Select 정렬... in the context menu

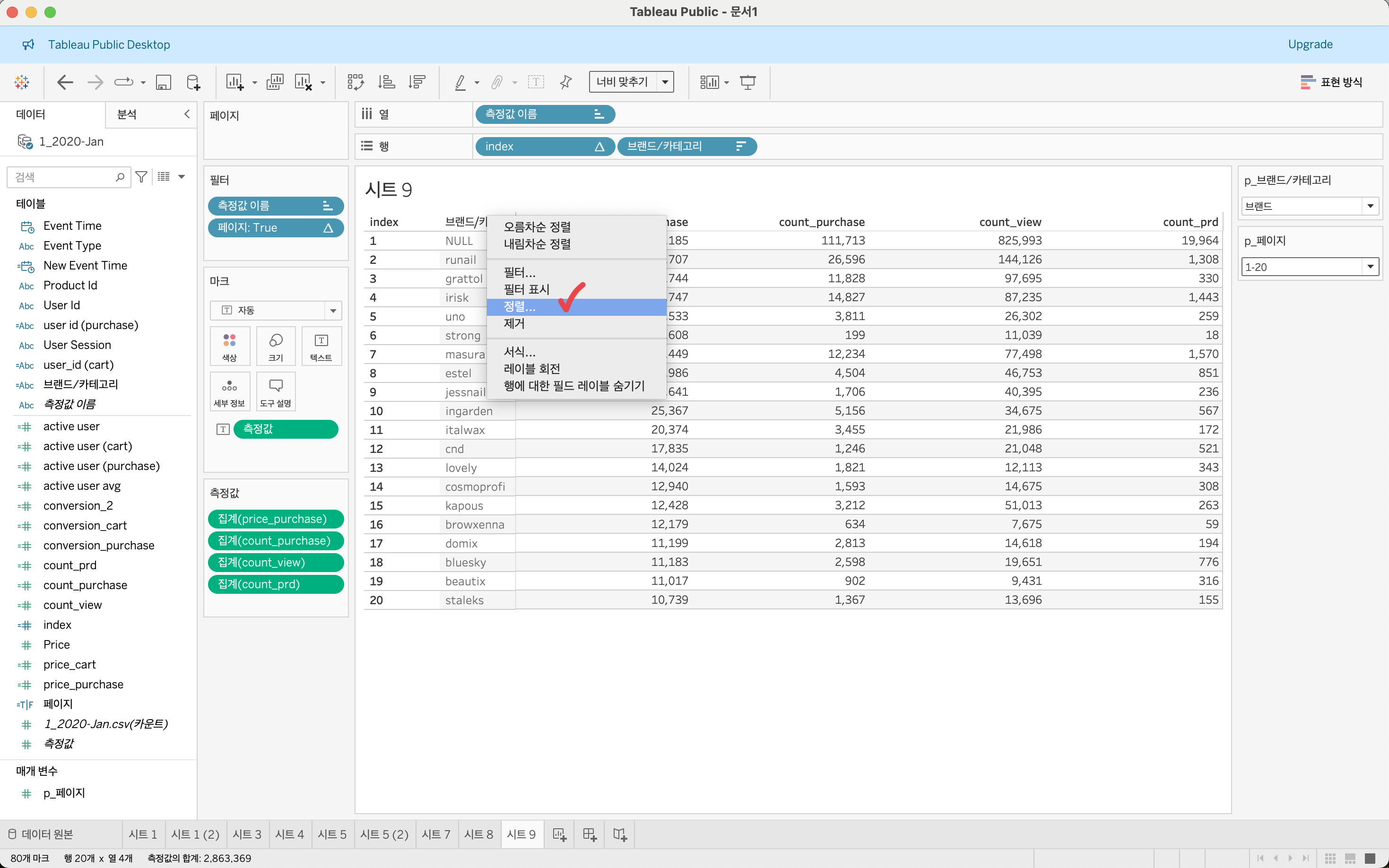pyautogui.click(x=520, y=306)
